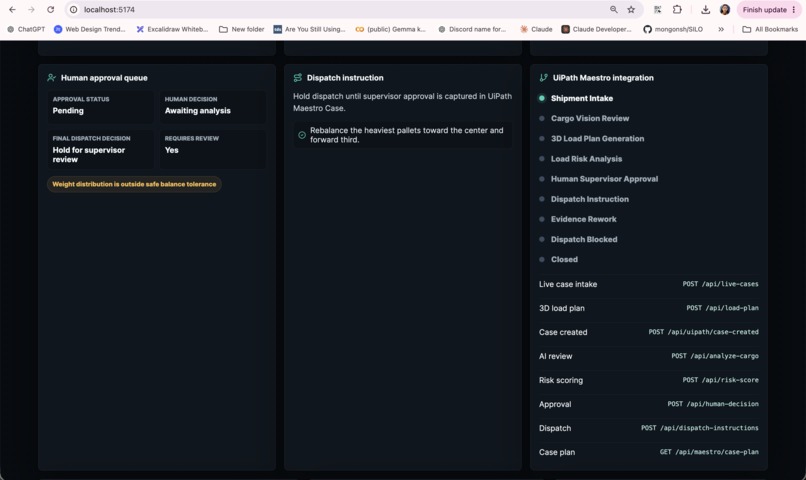The width and height of the screenshot is (806, 480).
Task: Open Discord name for bookmark
Action: point(472,29)
